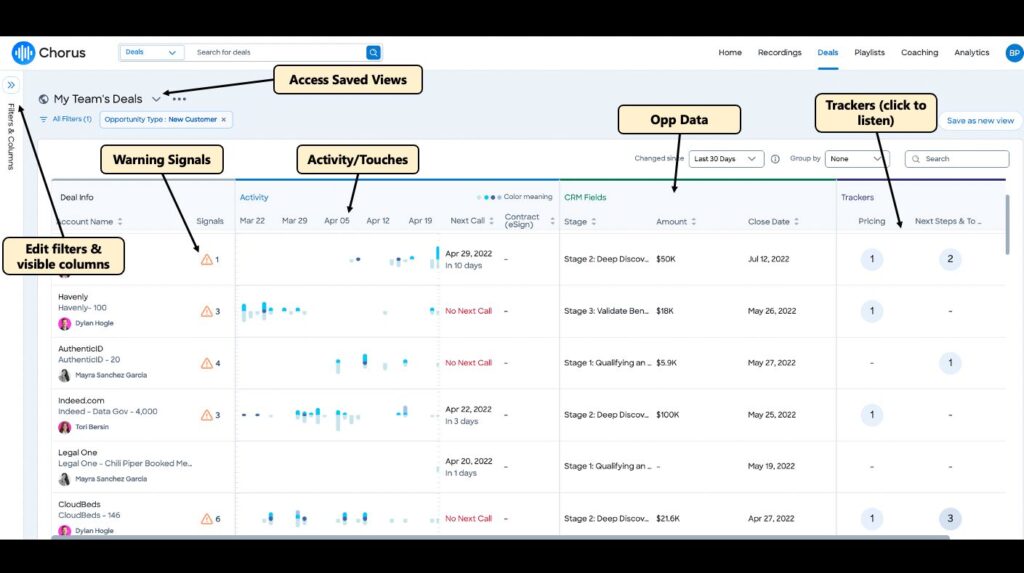
Task: Open the Pricing tracker for Indeed.com
Action: click(872, 415)
